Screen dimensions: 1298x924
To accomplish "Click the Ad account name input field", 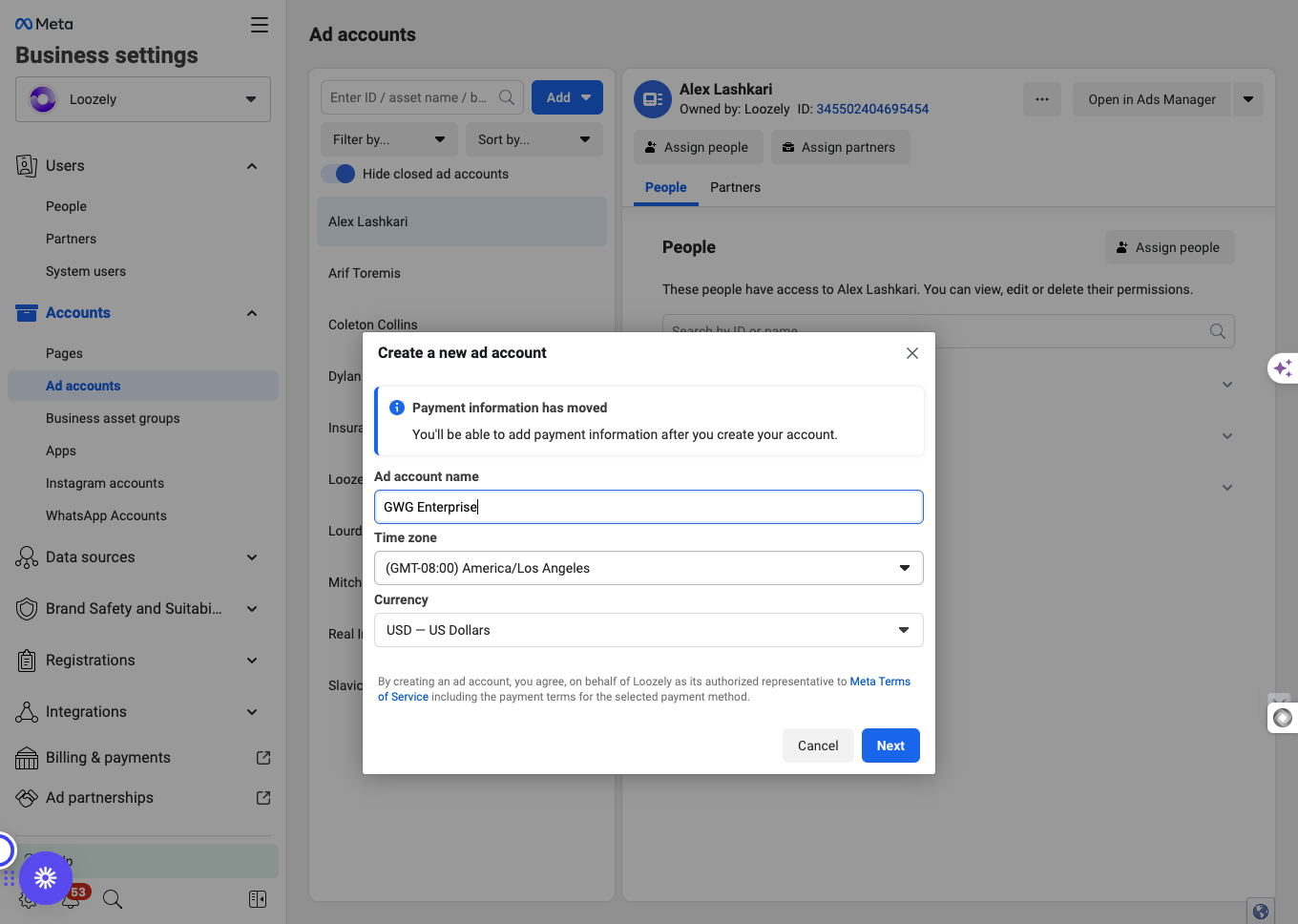I will point(649,507).
